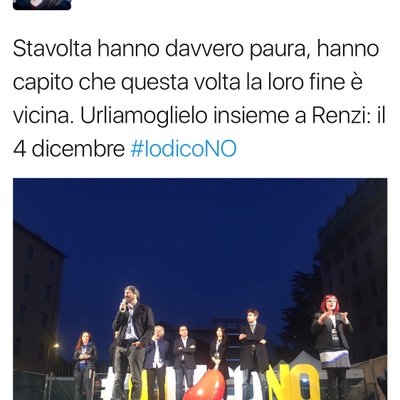Click the phrase 'capito che questa volta'
400x400 pixels.
(x=126, y=83)
